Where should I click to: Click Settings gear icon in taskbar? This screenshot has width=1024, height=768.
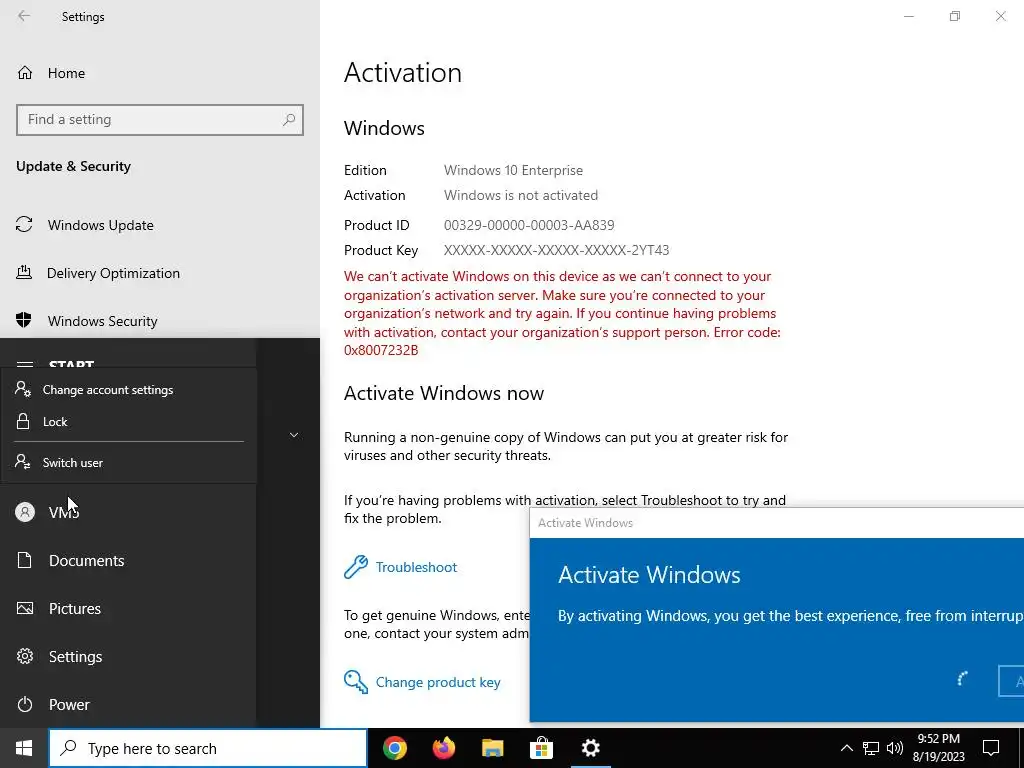590,748
